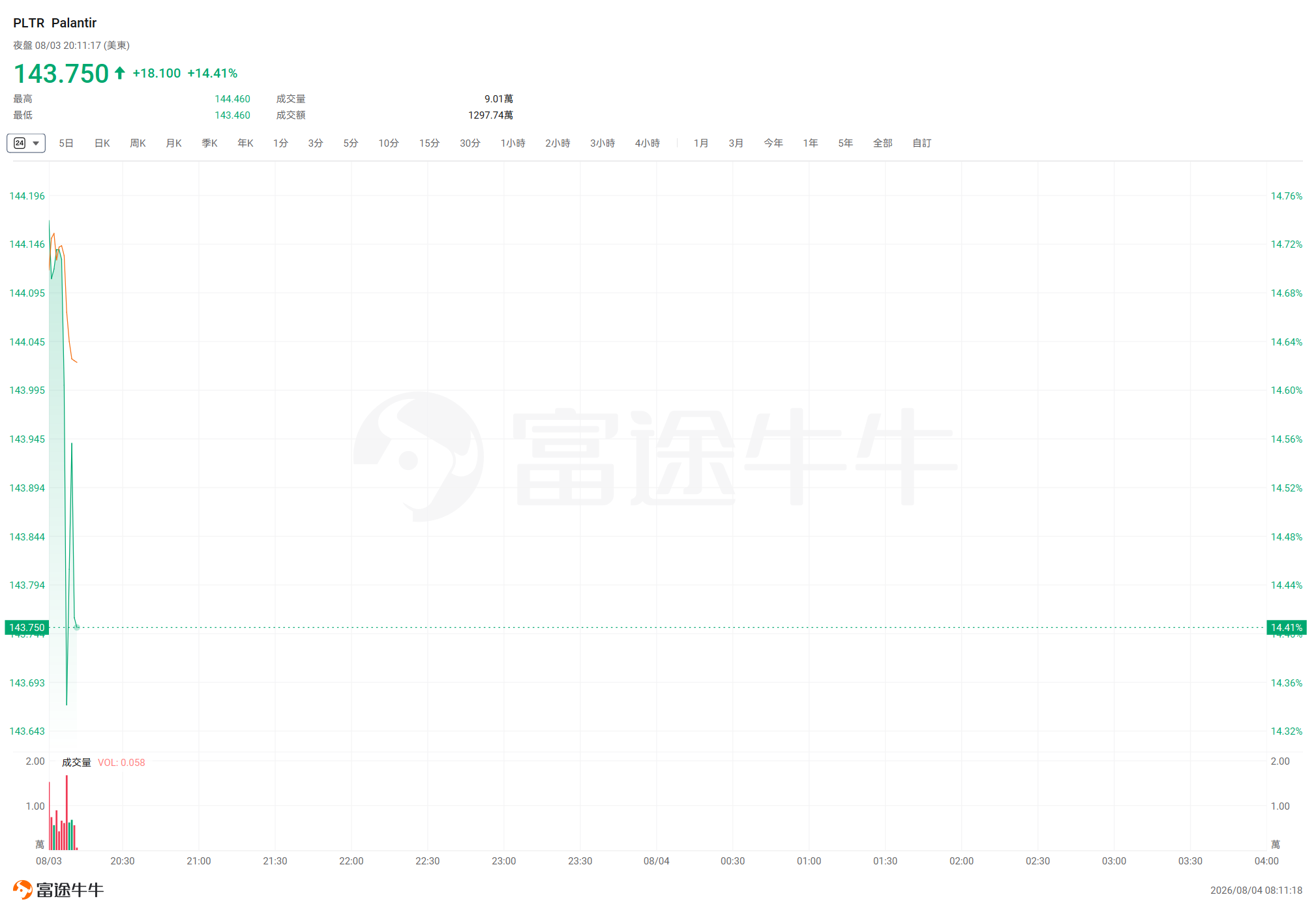Click the 最低 value 143.460

(x=233, y=115)
